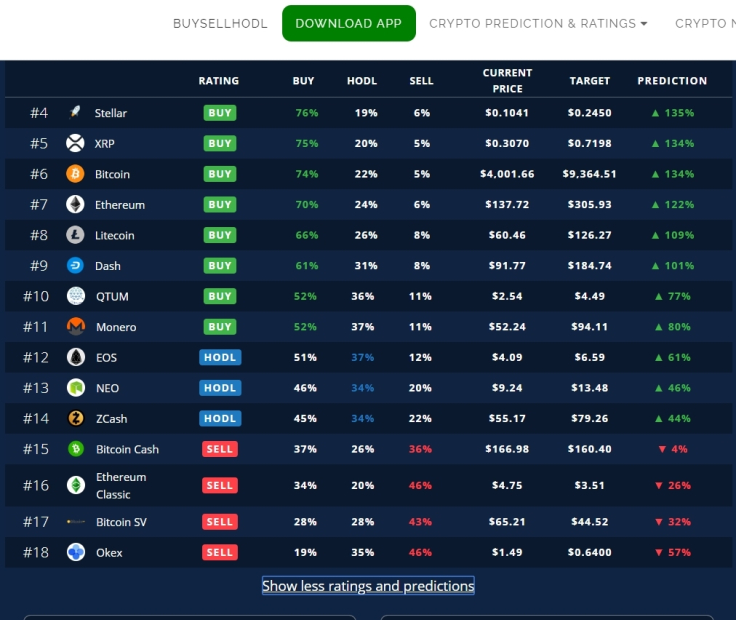Screen dimensions: 736x620
Task: Click the SELL badge for Bitcoin SV
Action: [220, 521]
